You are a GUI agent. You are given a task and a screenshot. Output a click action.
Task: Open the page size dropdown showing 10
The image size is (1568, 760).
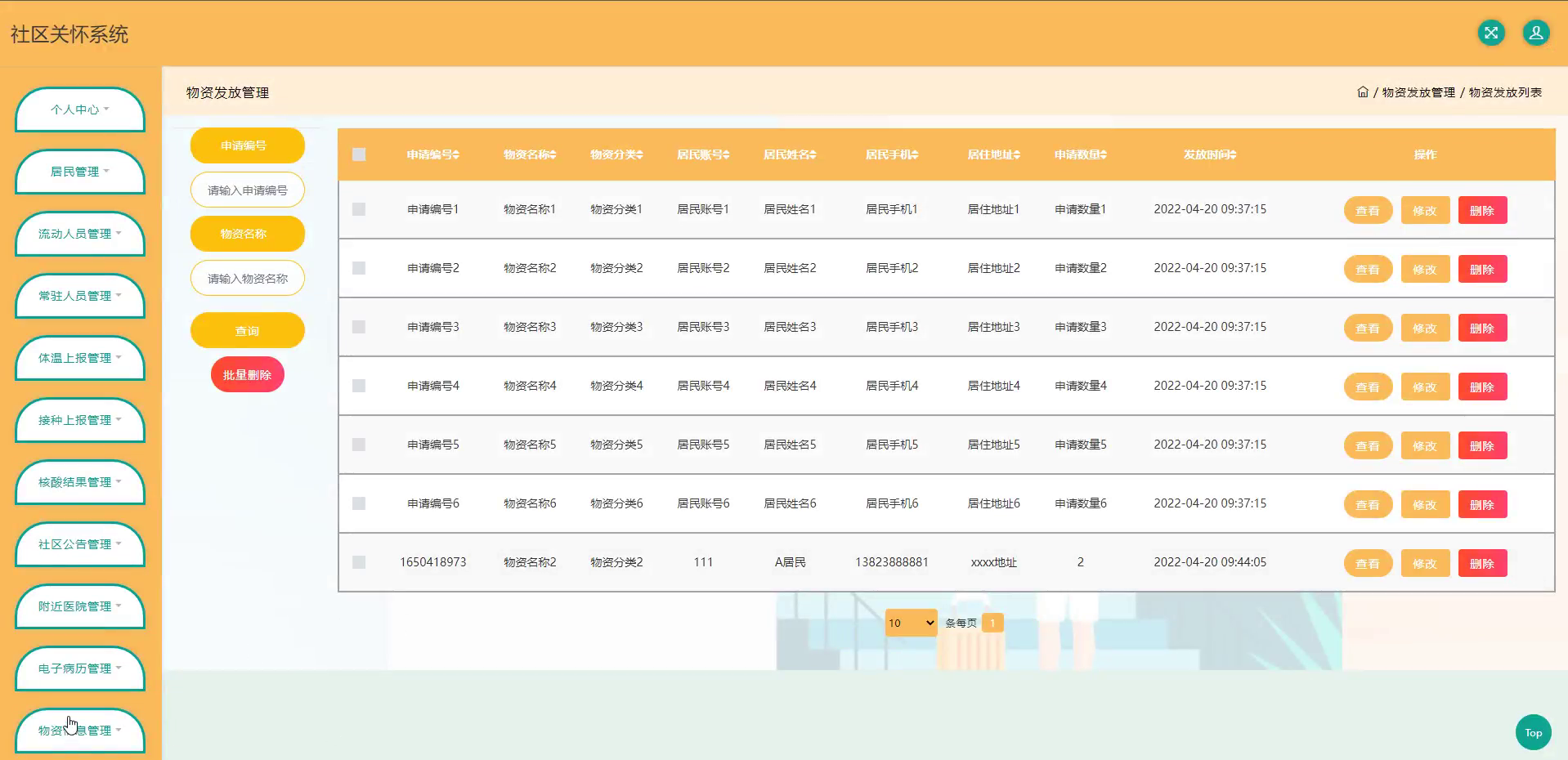pos(912,623)
